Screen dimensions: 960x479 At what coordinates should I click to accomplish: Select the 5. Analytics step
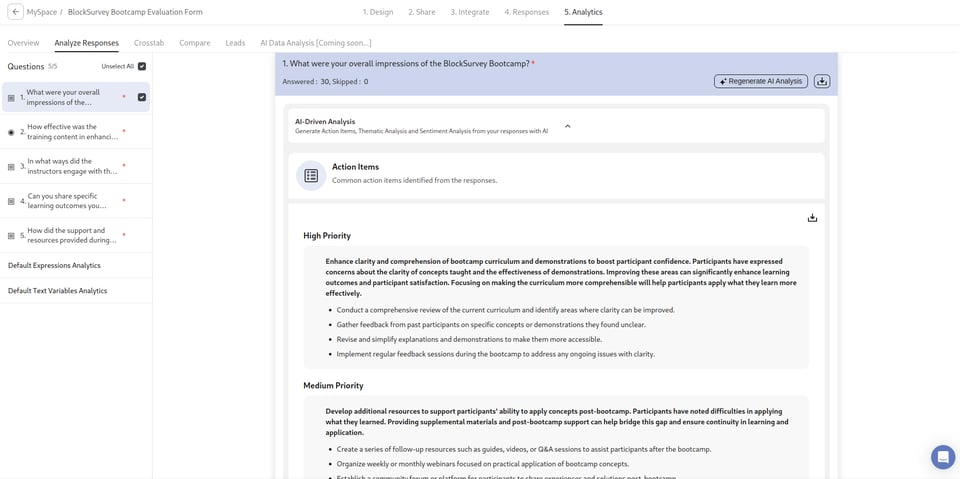click(583, 12)
